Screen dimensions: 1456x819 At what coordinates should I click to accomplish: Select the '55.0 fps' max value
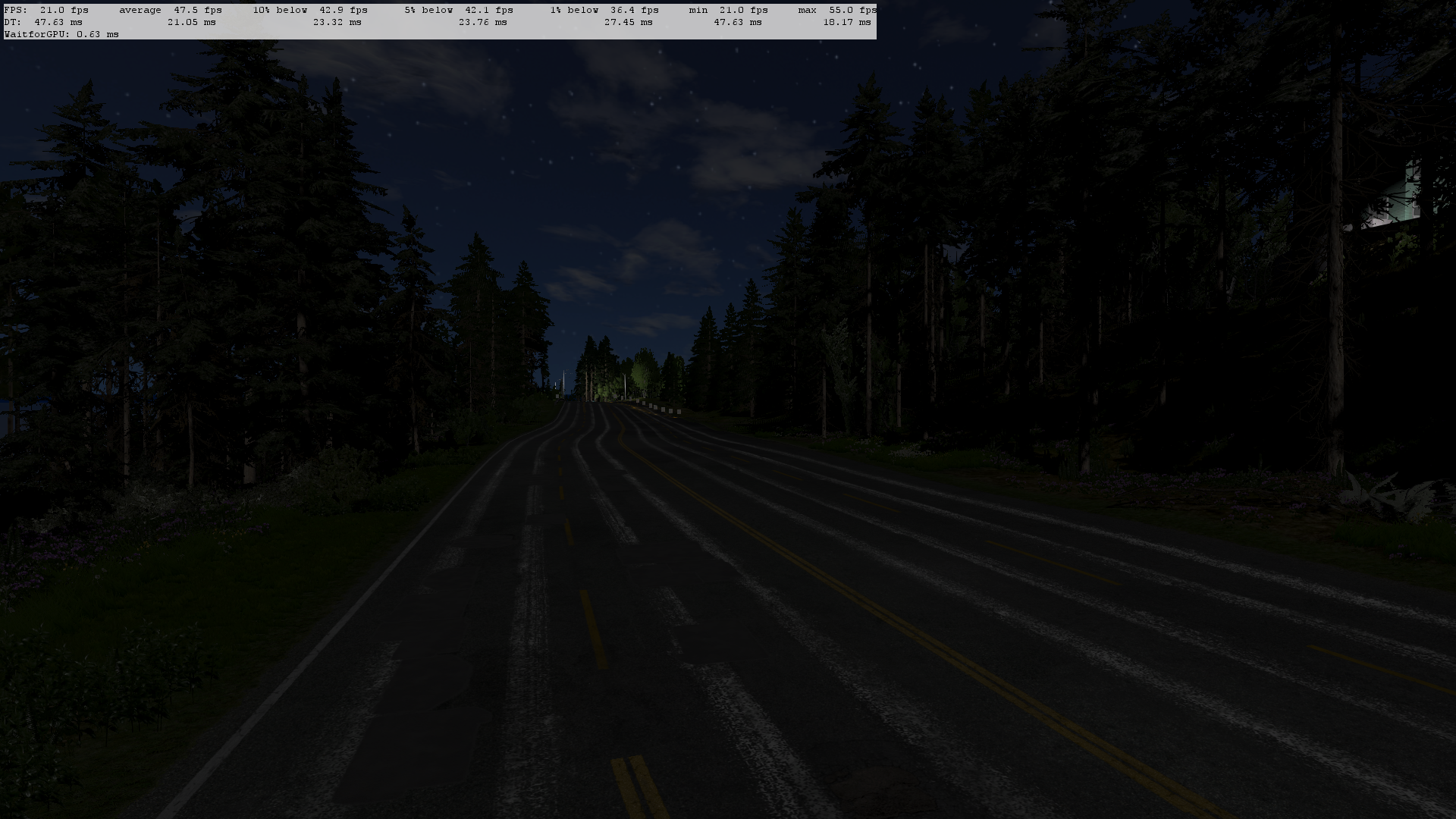853,10
